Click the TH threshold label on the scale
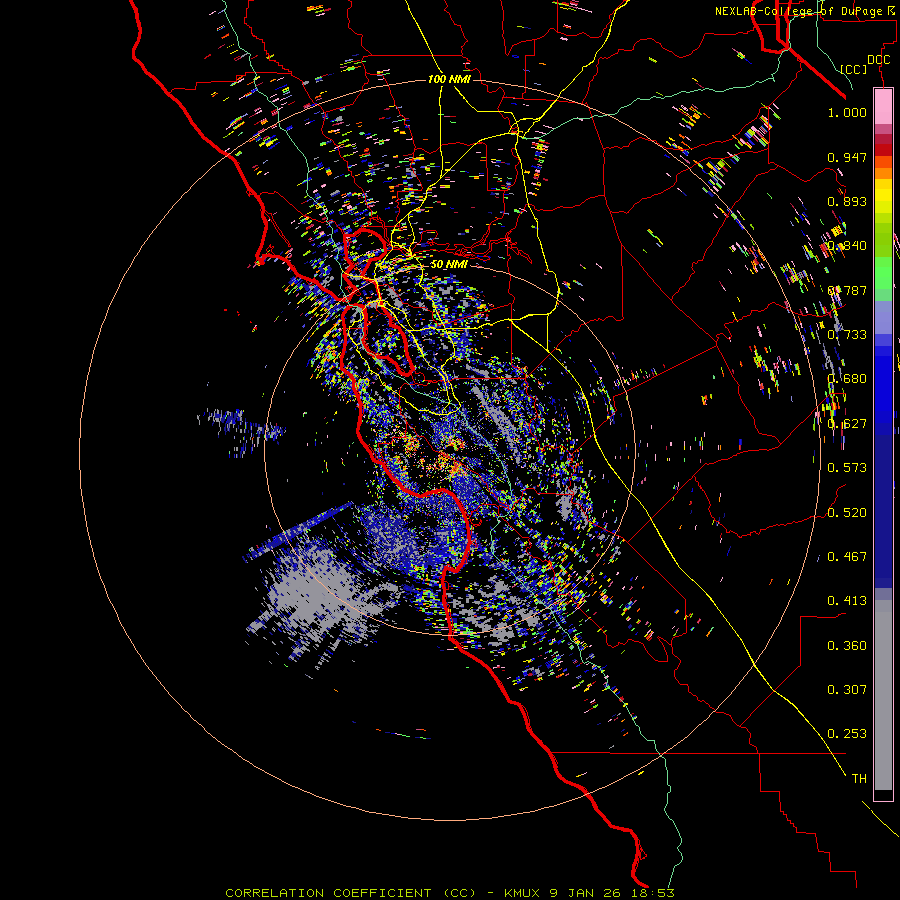Viewport: 900px width, 900px height. [859, 779]
